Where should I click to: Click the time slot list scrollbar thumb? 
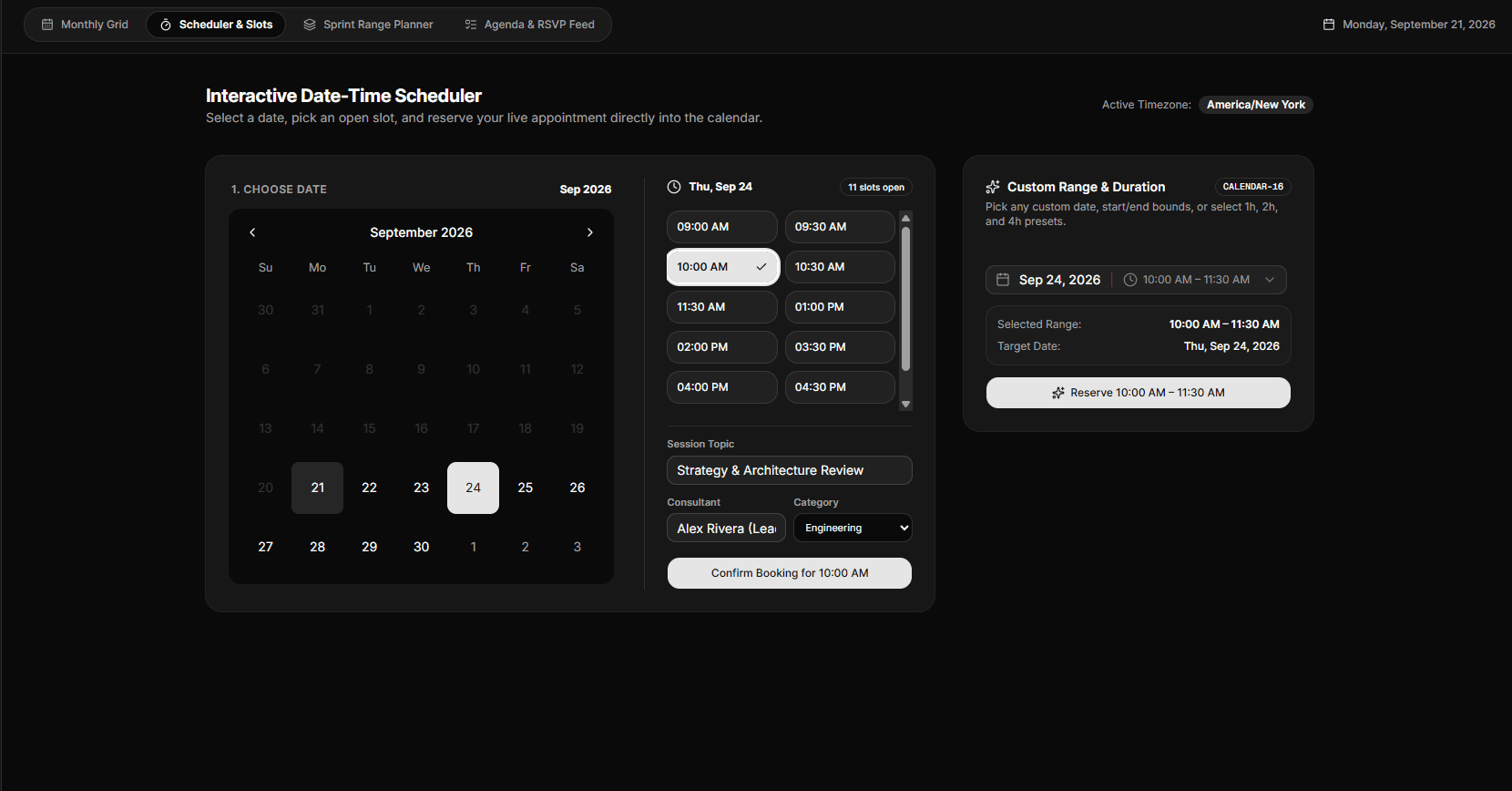coord(905,299)
